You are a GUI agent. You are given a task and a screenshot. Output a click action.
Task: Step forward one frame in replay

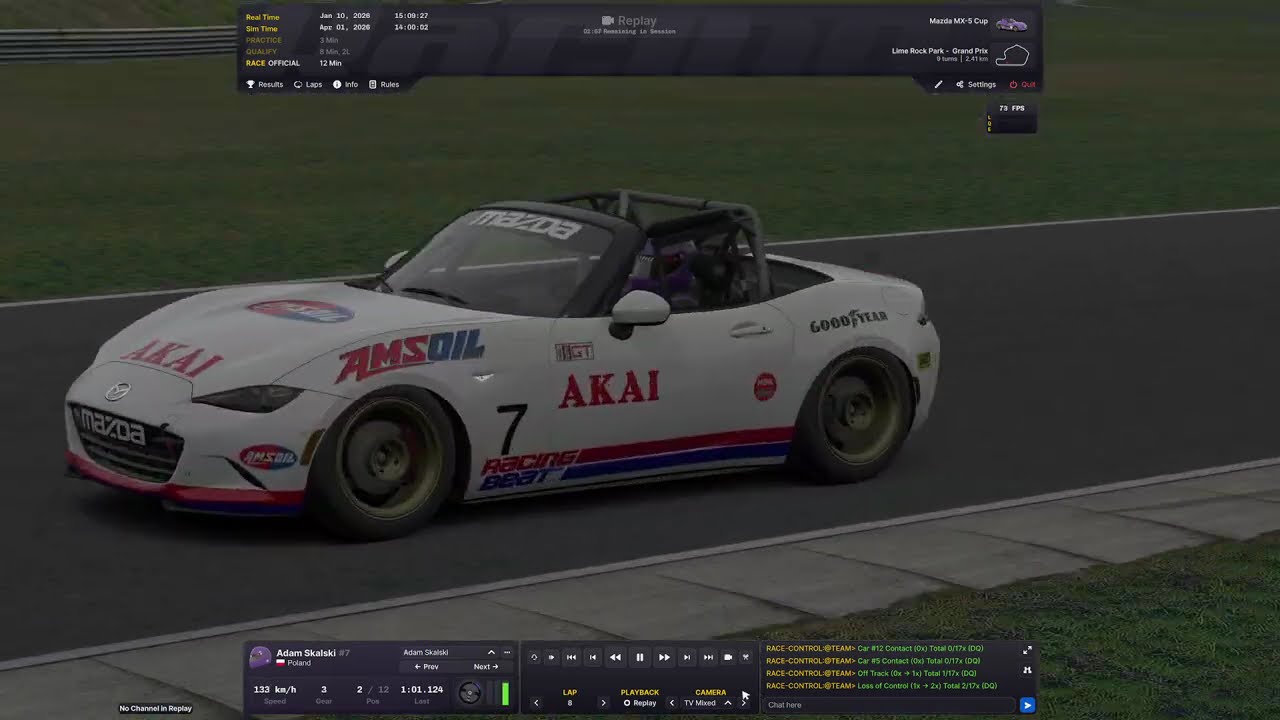686,657
